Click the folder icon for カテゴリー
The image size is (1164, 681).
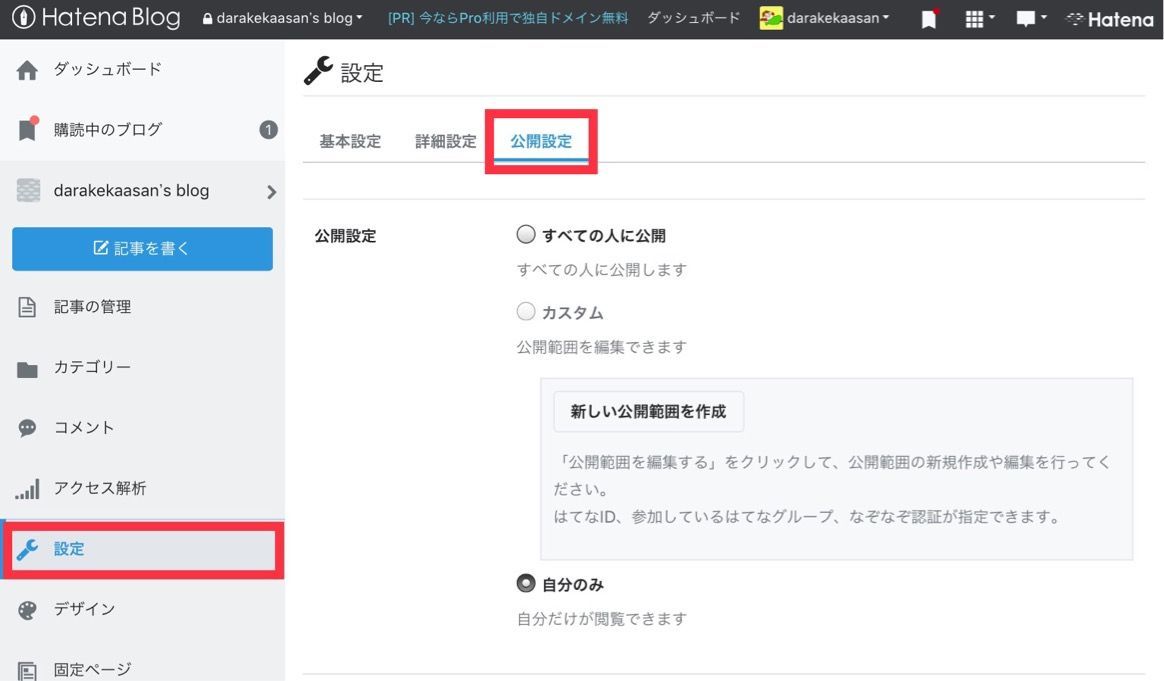(x=27, y=368)
